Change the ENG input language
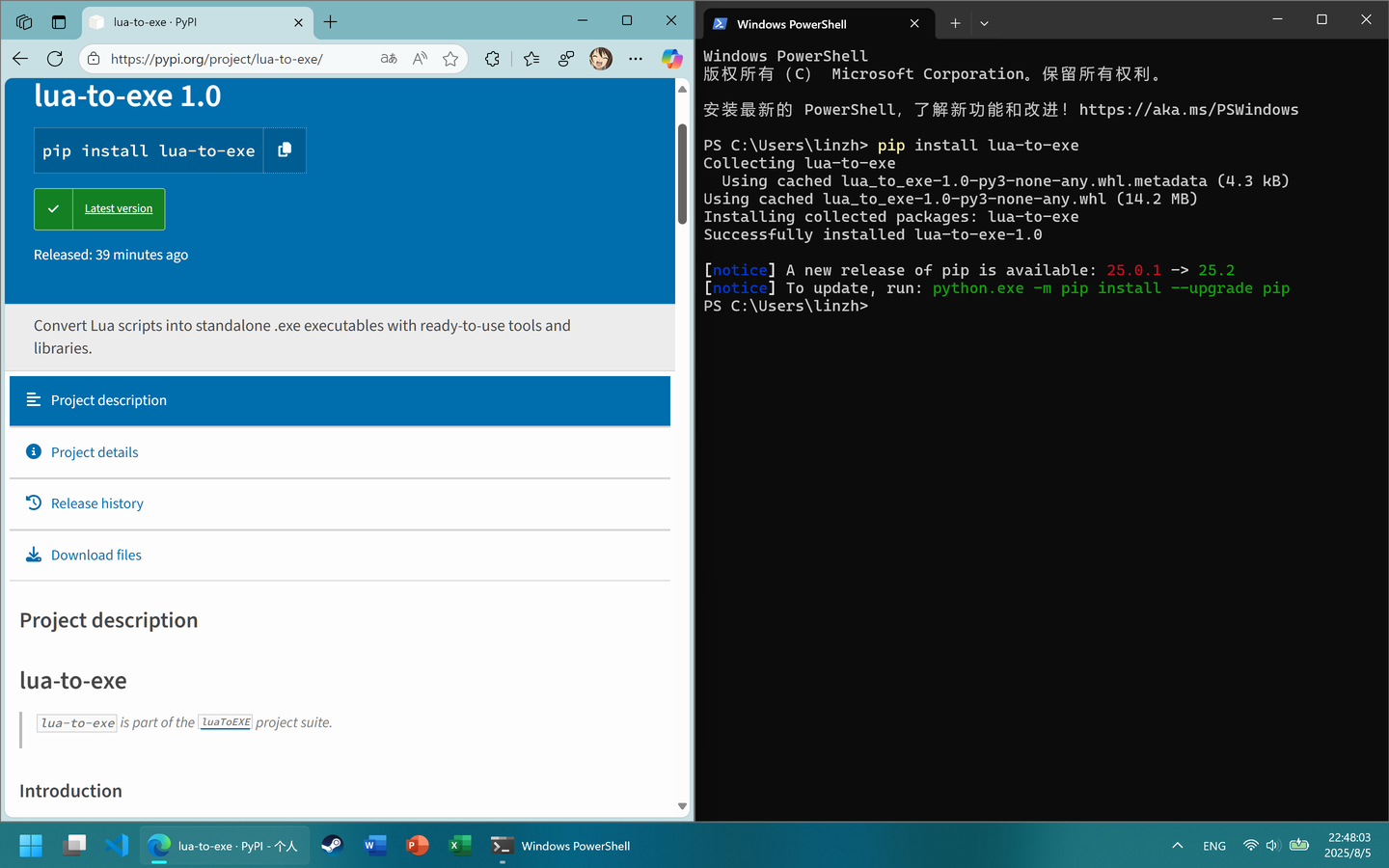 tap(1214, 846)
